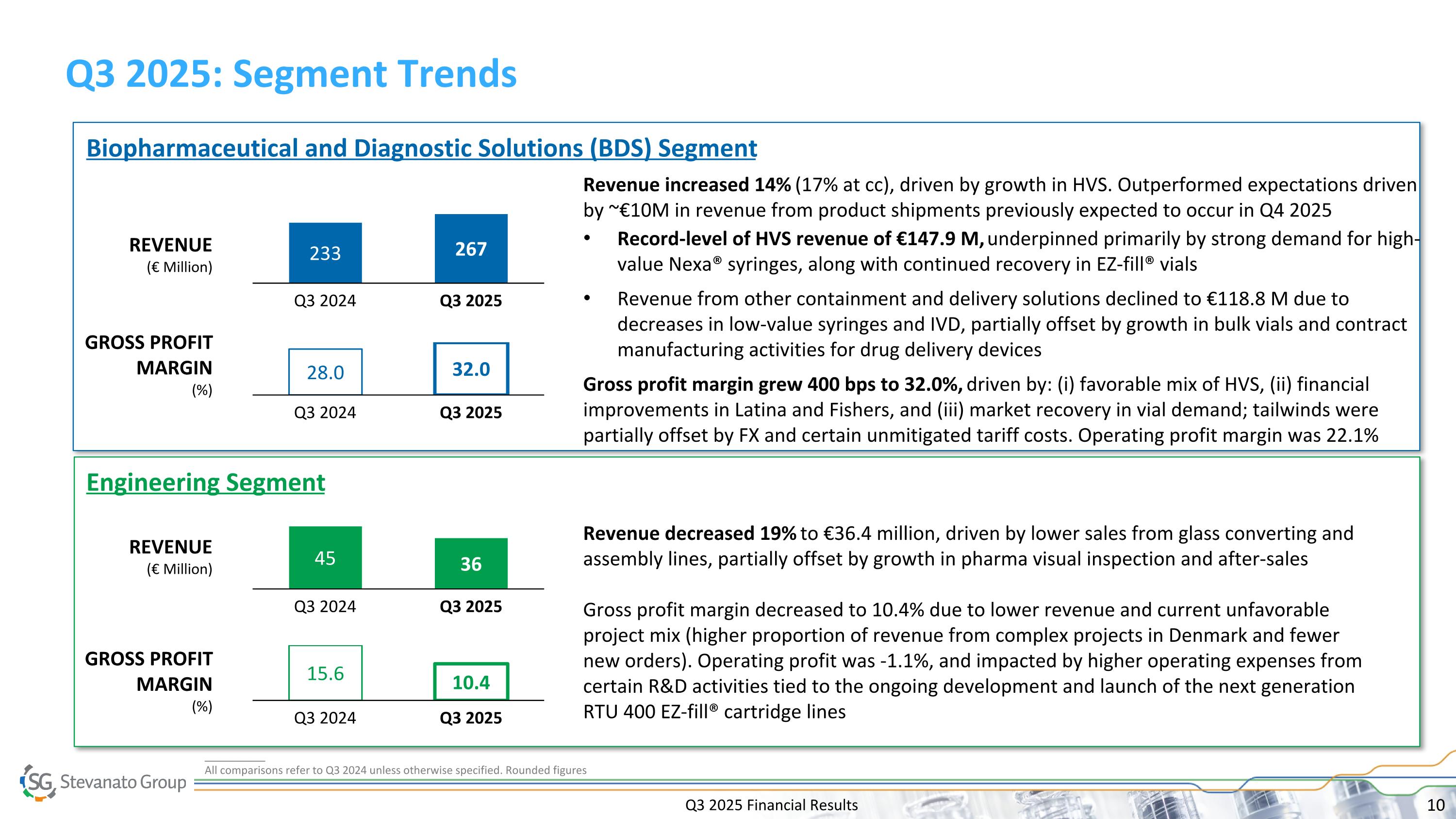Screen dimensions: 1456x819
Task: Click the BDS 28.0 gross margin box
Action: coord(325,372)
